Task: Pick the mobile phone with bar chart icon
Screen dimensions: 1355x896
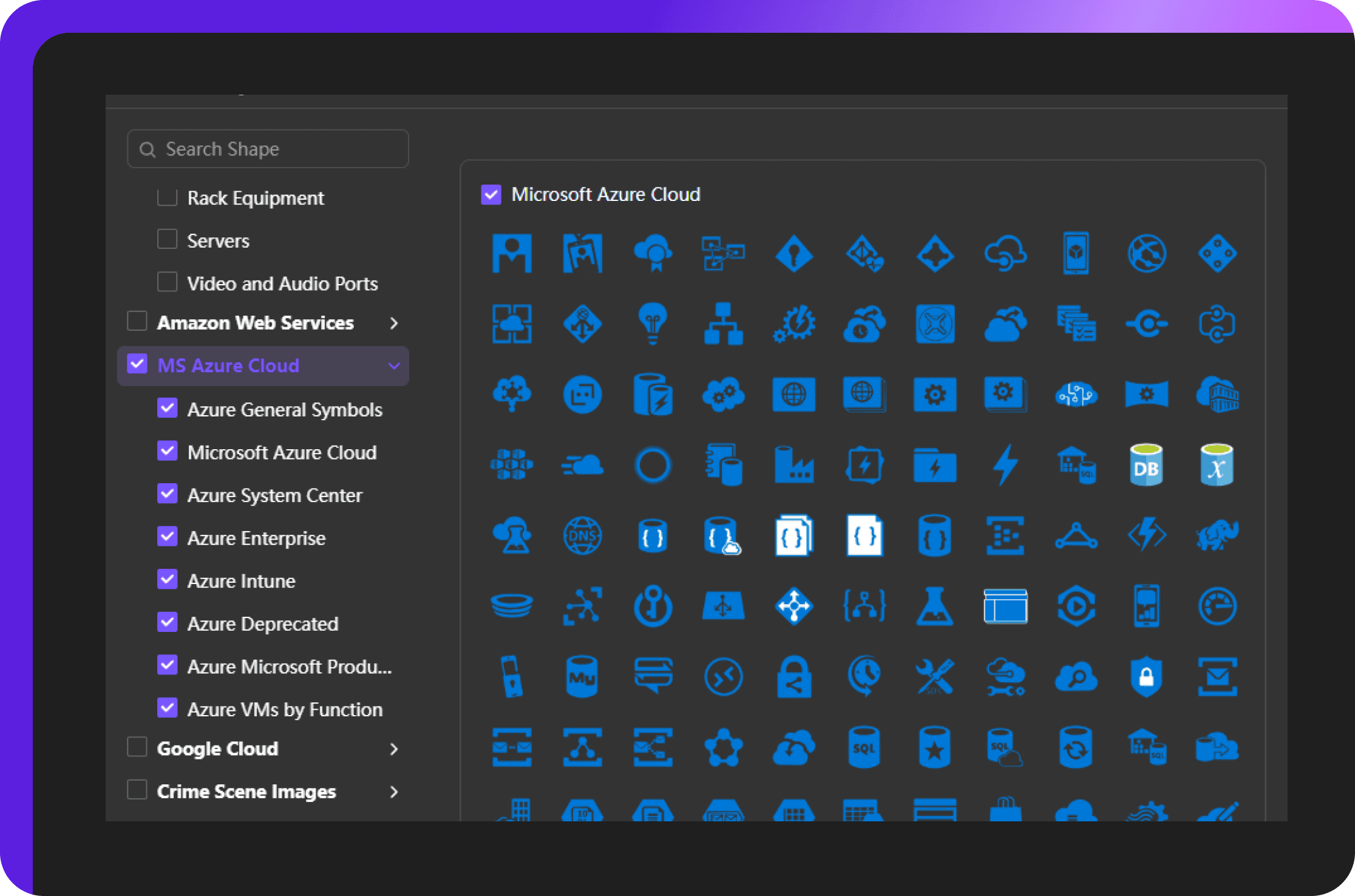Action: pyautogui.click(x=1146, y=606)
